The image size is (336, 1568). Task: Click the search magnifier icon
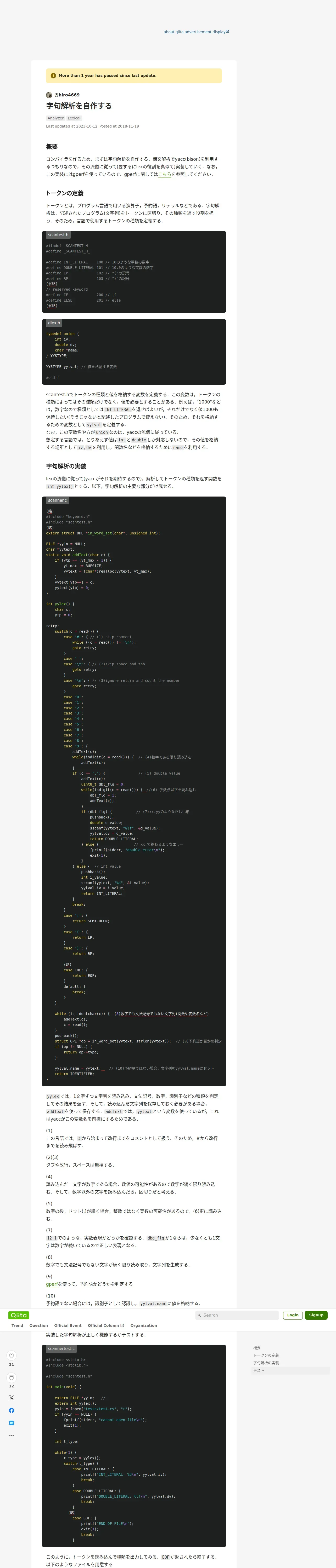tap(199, 1315)
